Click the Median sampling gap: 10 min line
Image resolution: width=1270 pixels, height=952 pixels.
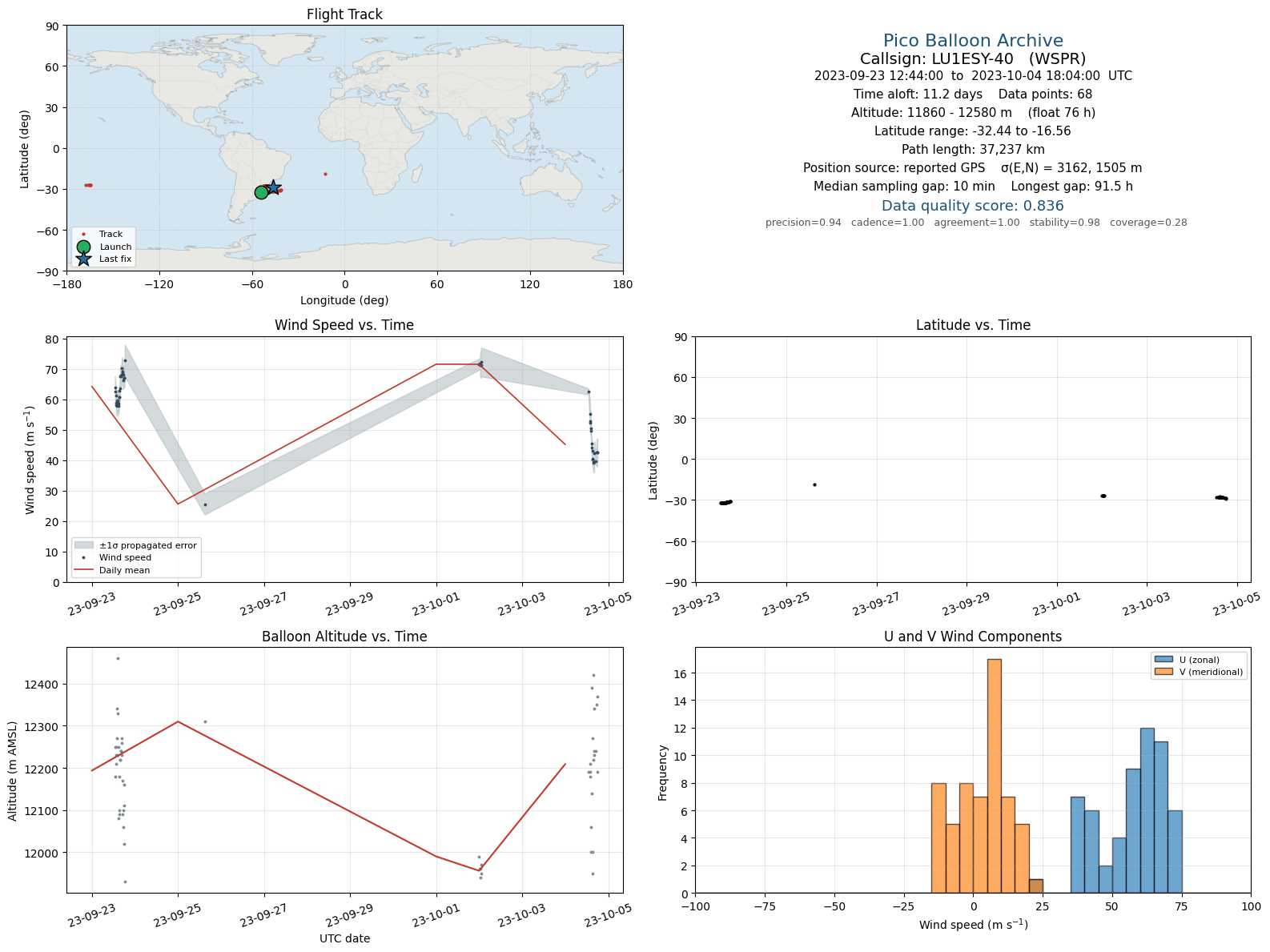973,187
